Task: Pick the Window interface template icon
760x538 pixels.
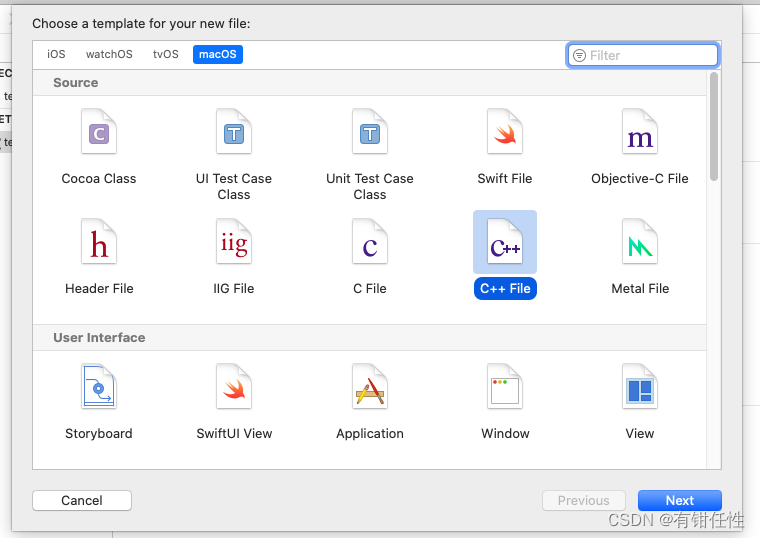Action: click(505, 386)
